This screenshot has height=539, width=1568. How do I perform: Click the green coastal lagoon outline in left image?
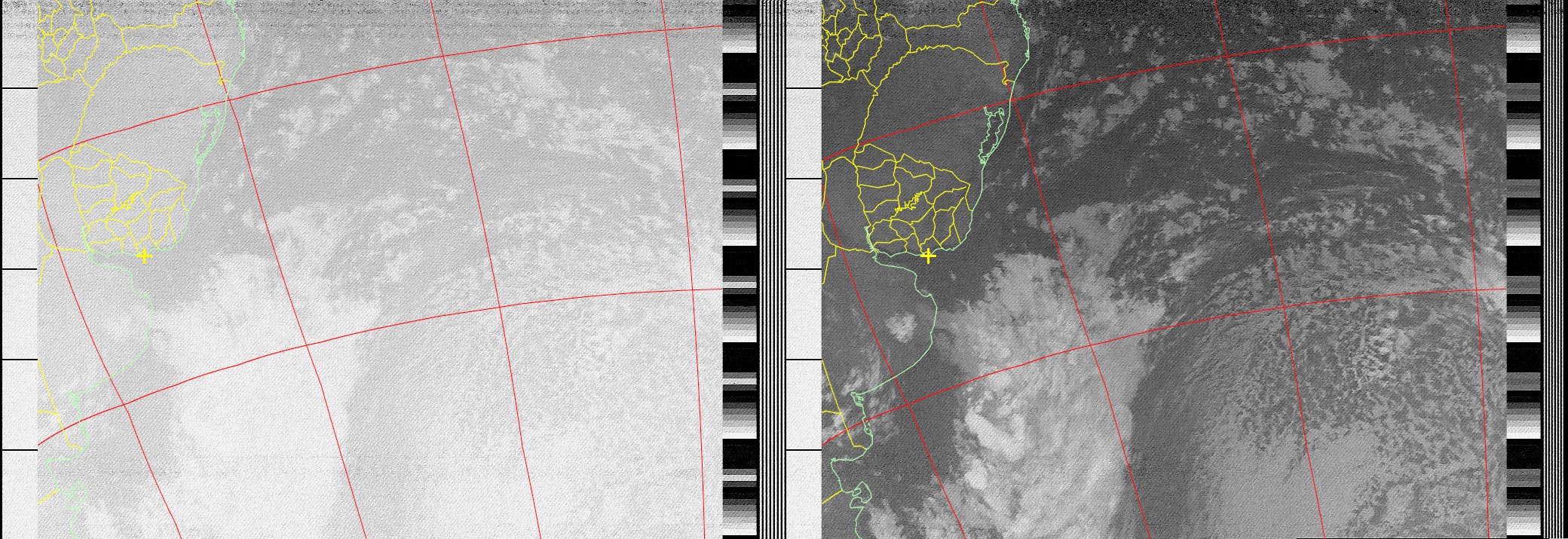[211, 134]
